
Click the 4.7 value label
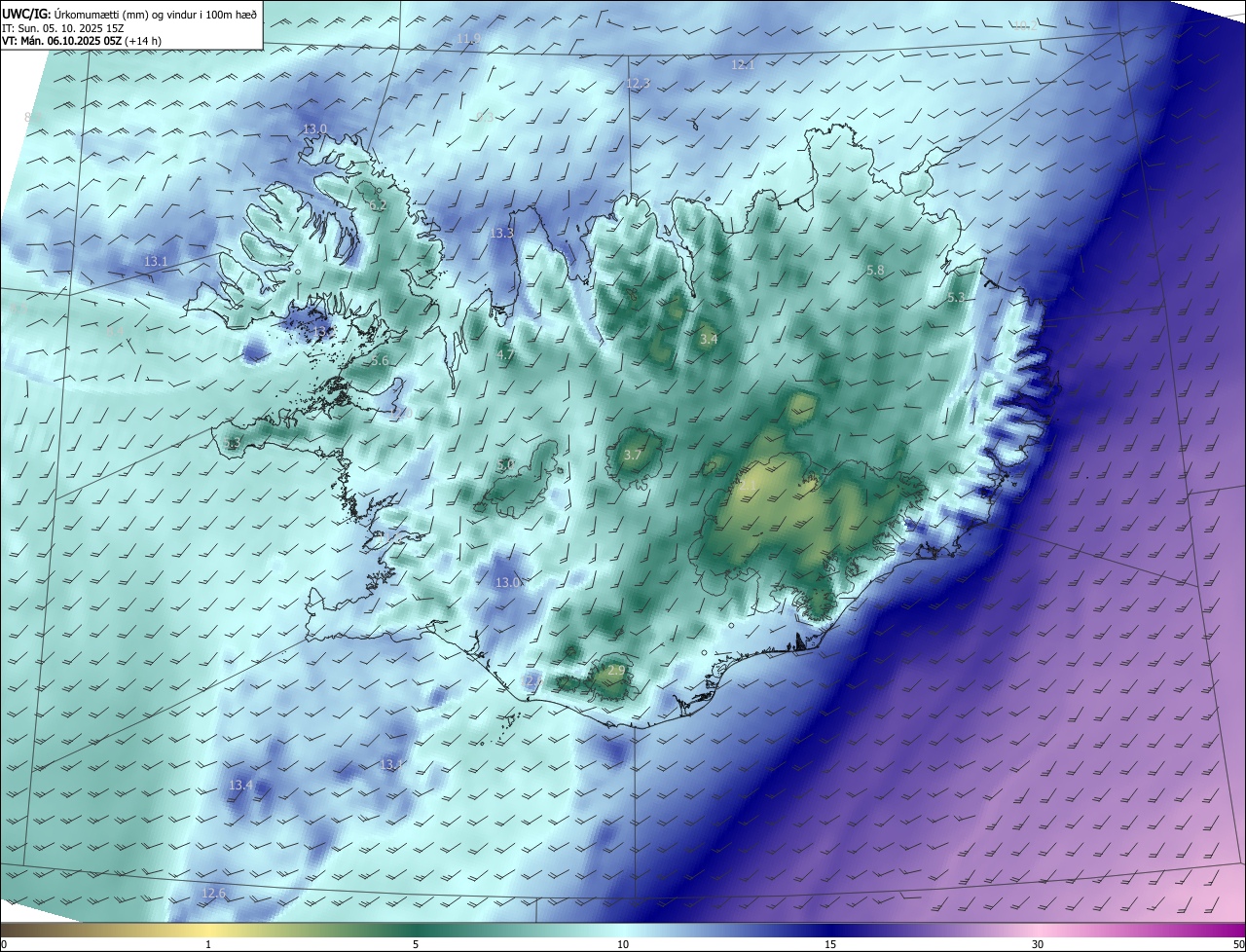(x=505, y=355)
